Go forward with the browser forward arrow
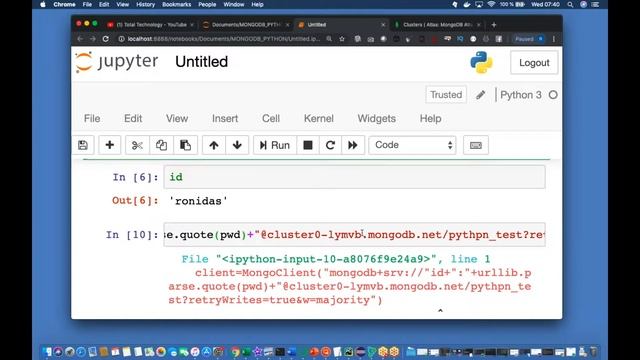The width and height of the screenshot is (640, 360). coord(93,39)
